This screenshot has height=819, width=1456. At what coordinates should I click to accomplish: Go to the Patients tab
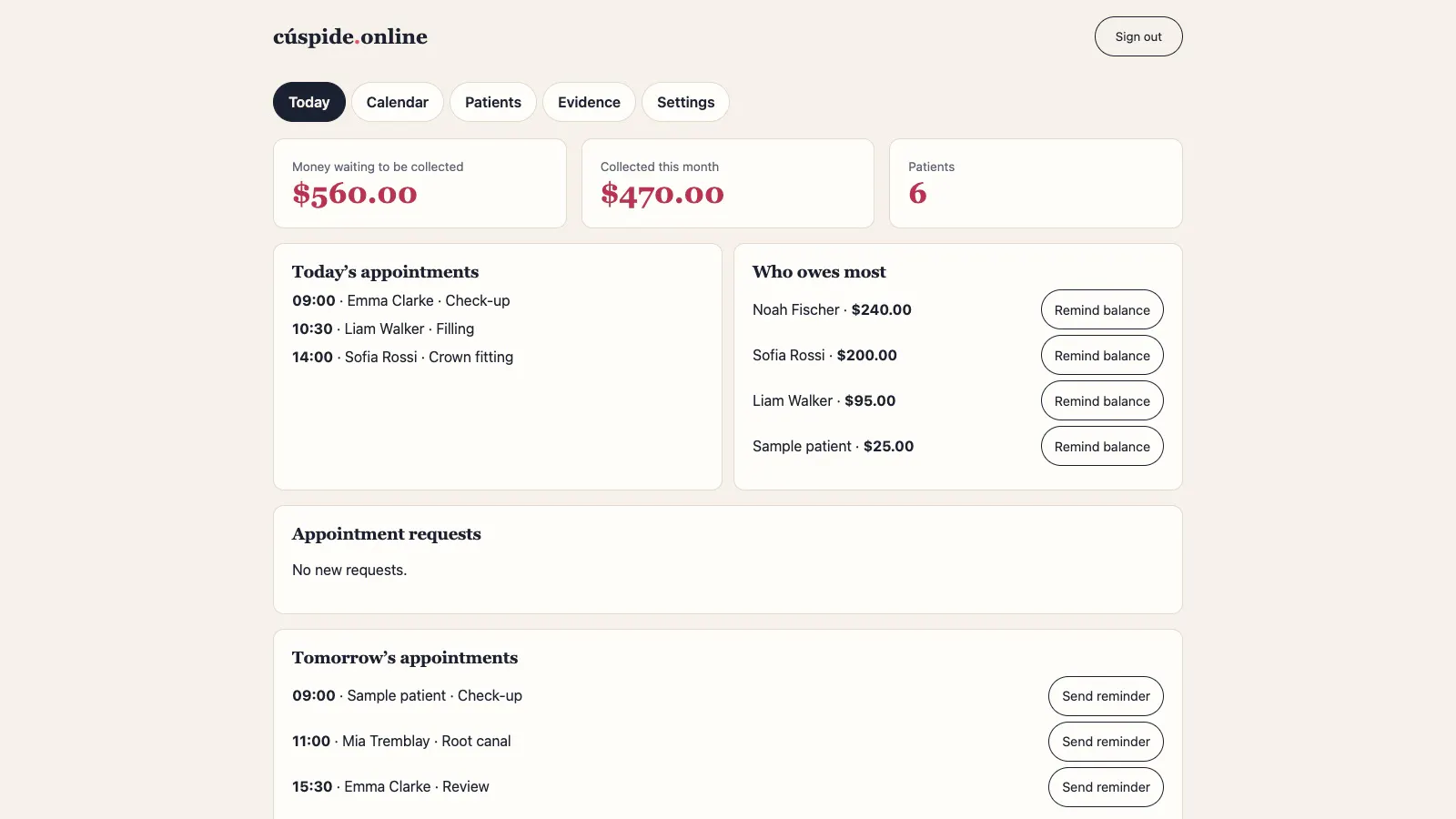[493, 102]
